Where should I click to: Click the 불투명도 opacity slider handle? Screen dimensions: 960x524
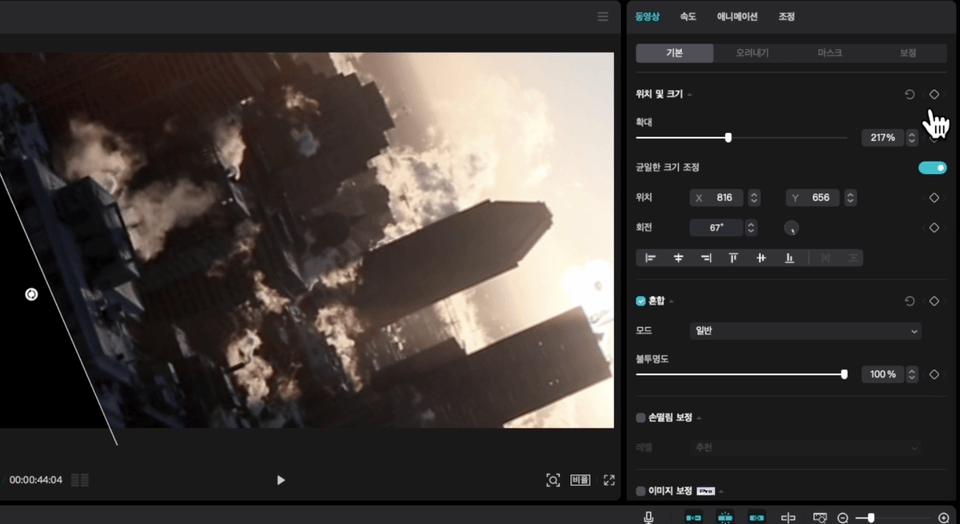tap(844, 374)
